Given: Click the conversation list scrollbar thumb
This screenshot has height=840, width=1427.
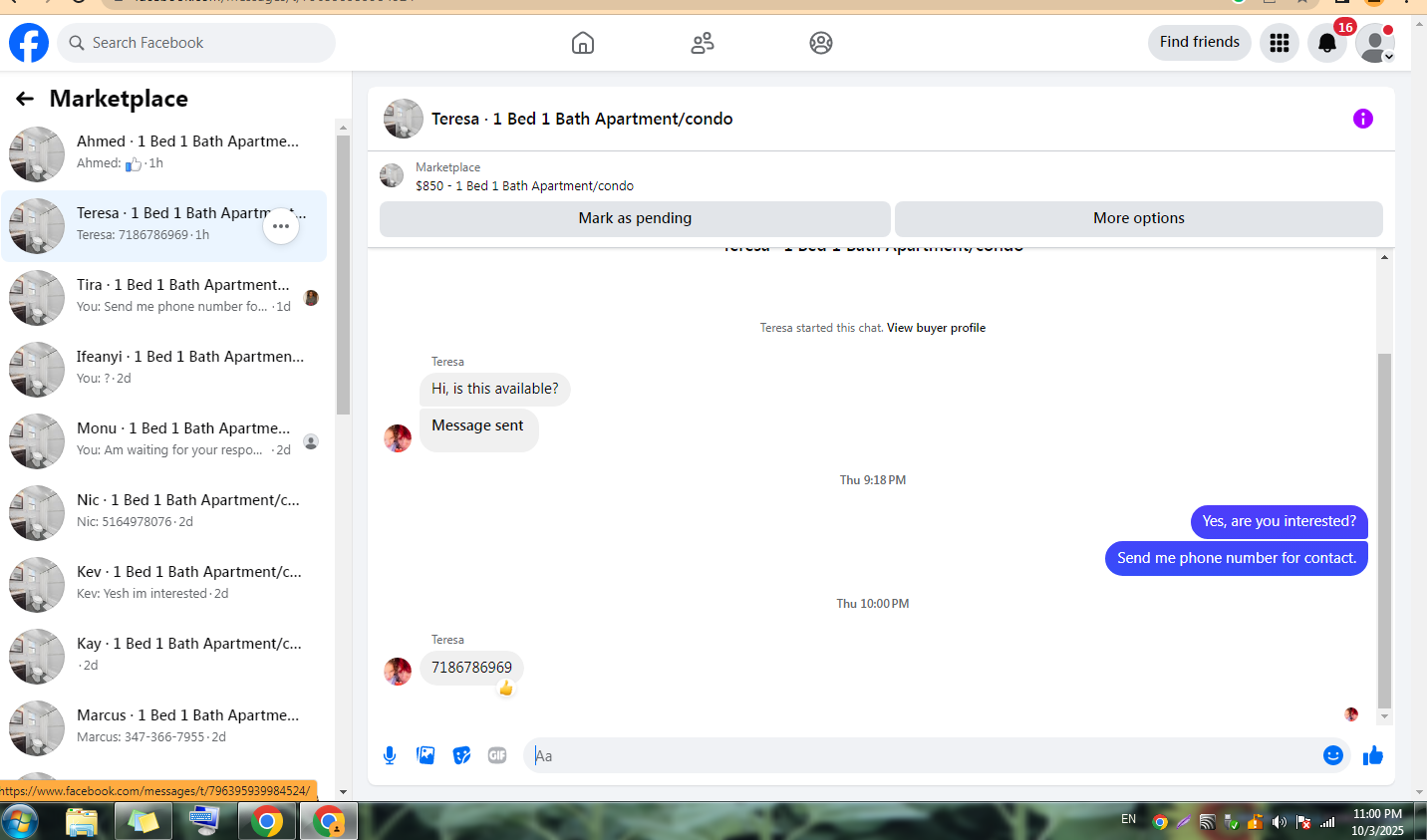Looking at the screenshot, I should tap(343, 274).
